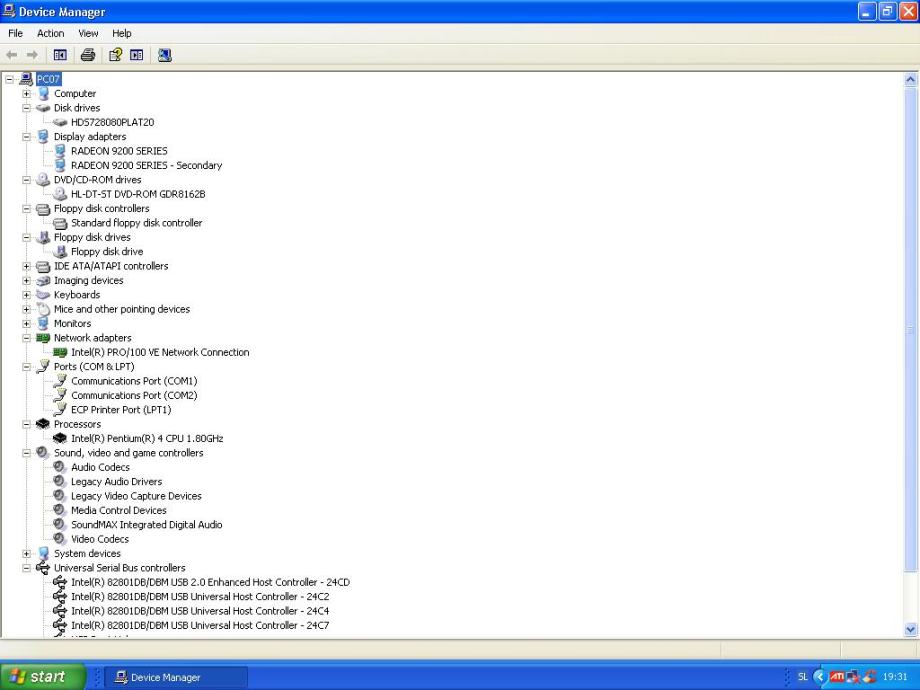This screenshot has width=920, height=690.
Task: Open Properties via the toolbar icon
Action: 116,55
